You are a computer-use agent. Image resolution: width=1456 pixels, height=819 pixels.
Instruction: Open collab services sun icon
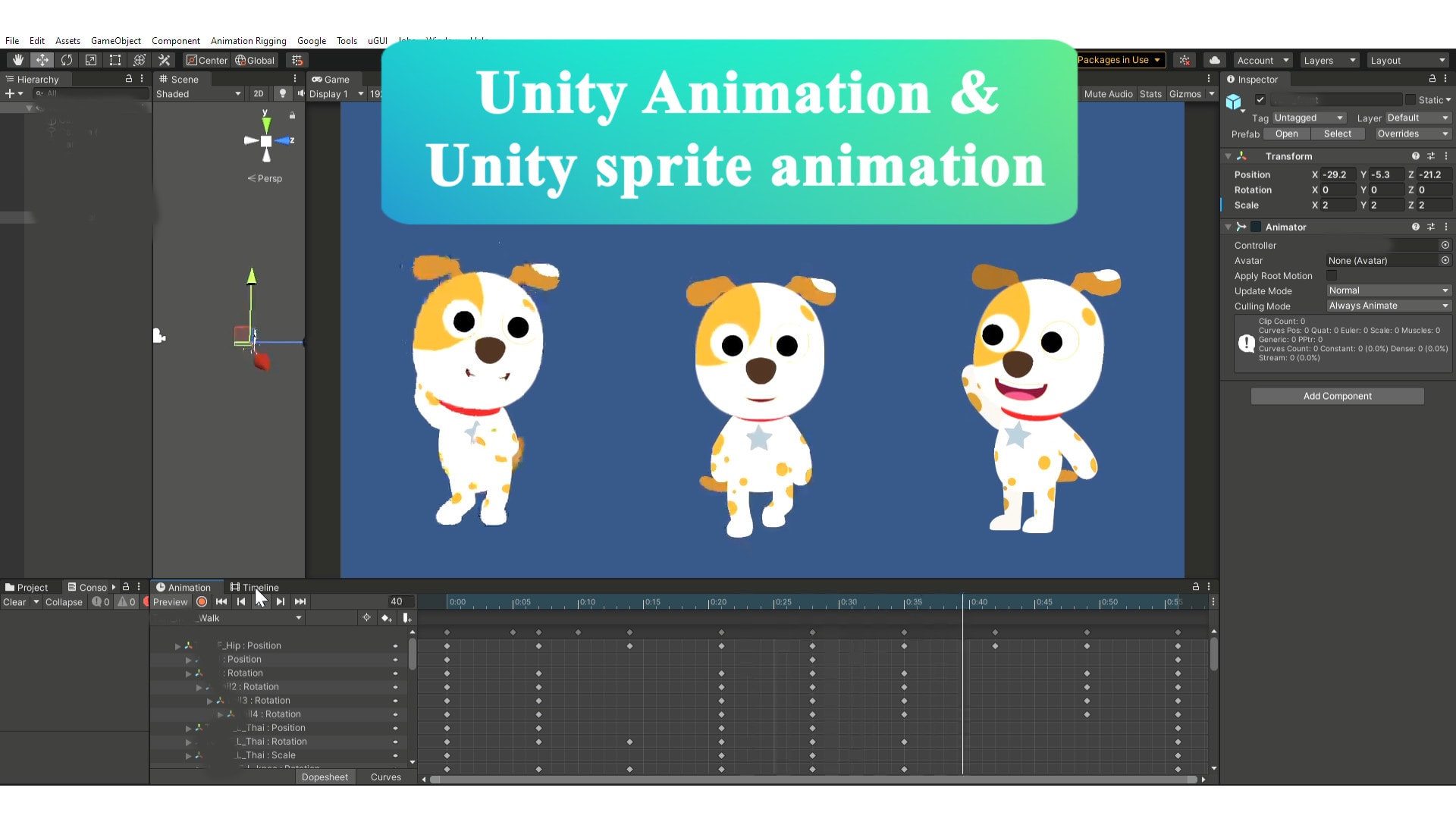[x=1185, y=60]
